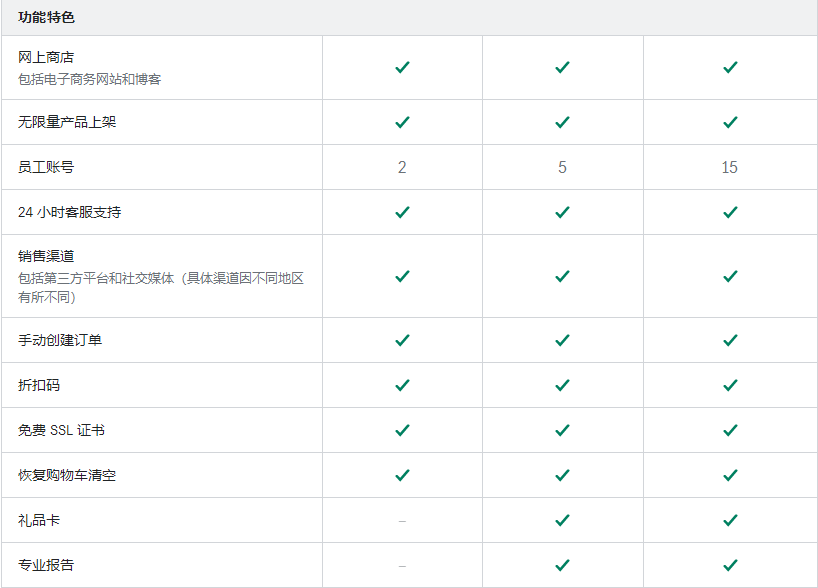
Task: Select the 恢复购物车清空 checkmark in the middle column
Action: click(x=564, y=475)
